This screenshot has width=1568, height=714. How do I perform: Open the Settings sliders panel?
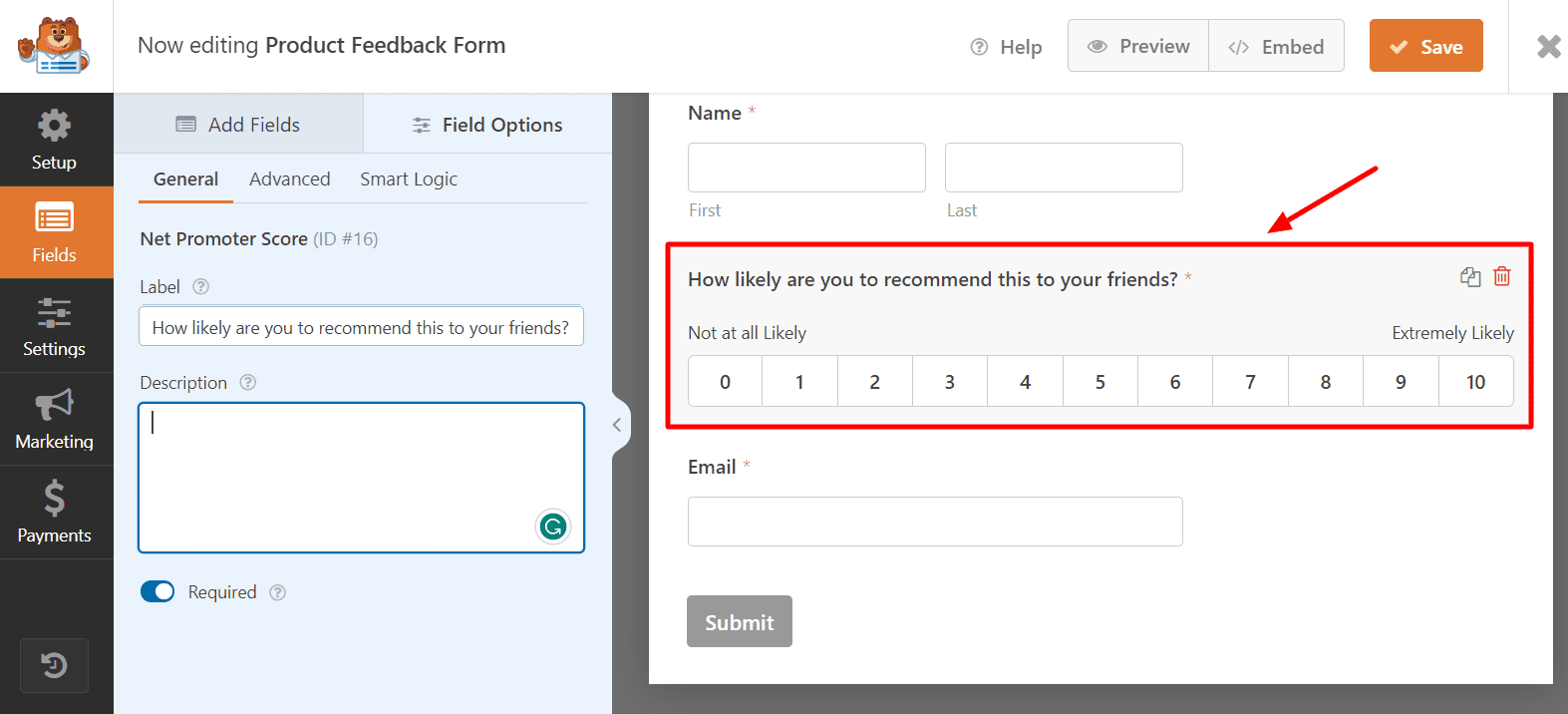[x=55, y=326]
